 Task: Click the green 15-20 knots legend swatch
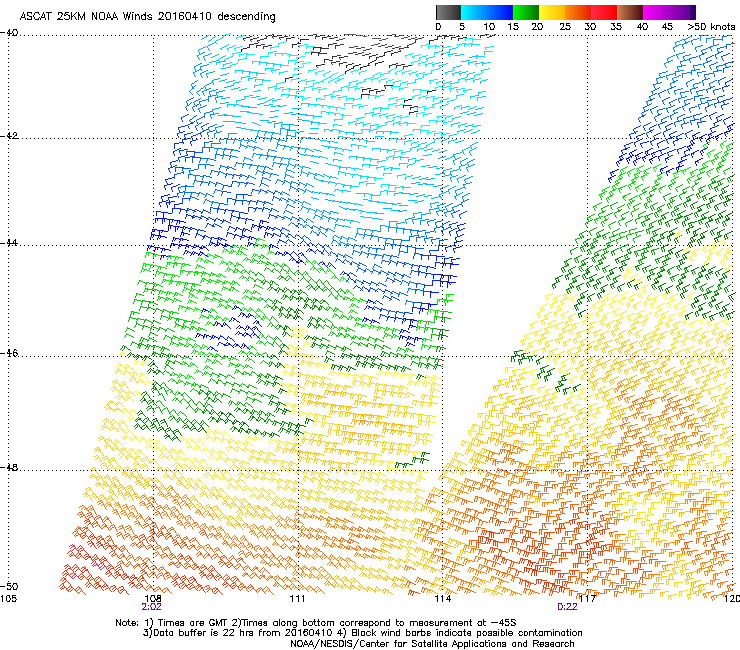pos(526,12)
